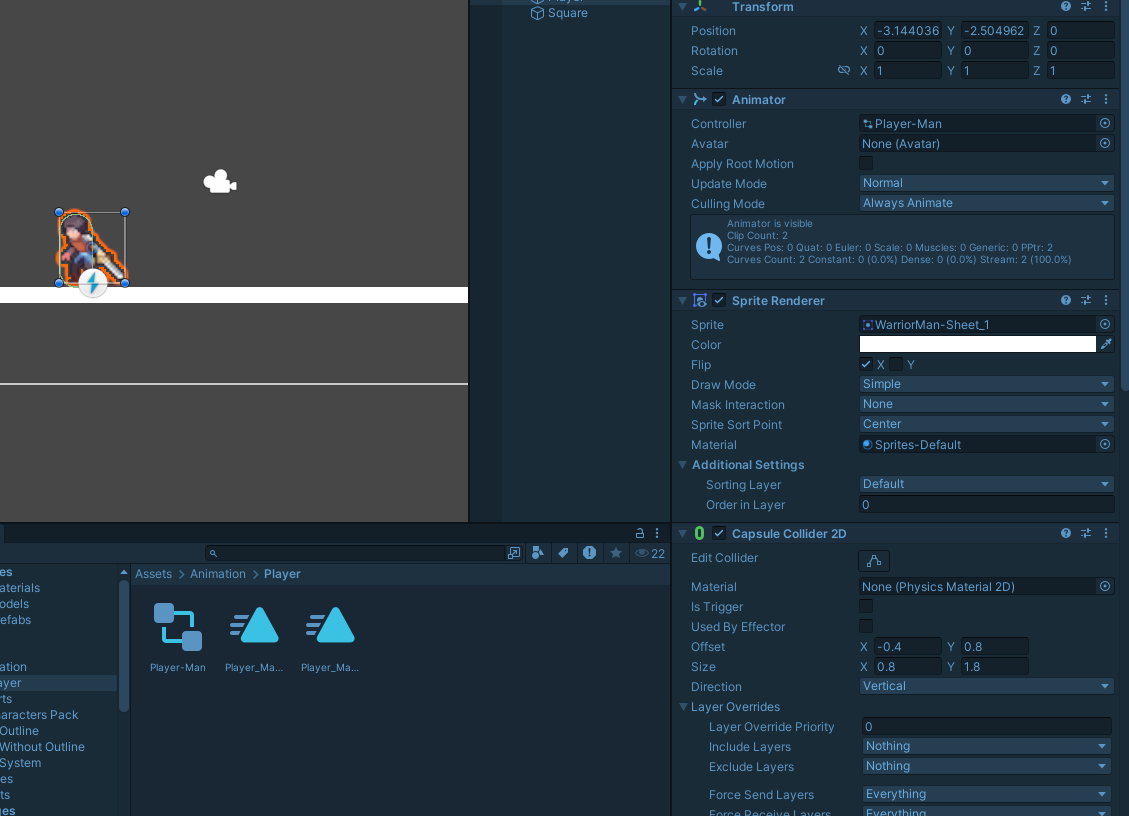Open the Project window more options menu

click(x=657, y=533)
